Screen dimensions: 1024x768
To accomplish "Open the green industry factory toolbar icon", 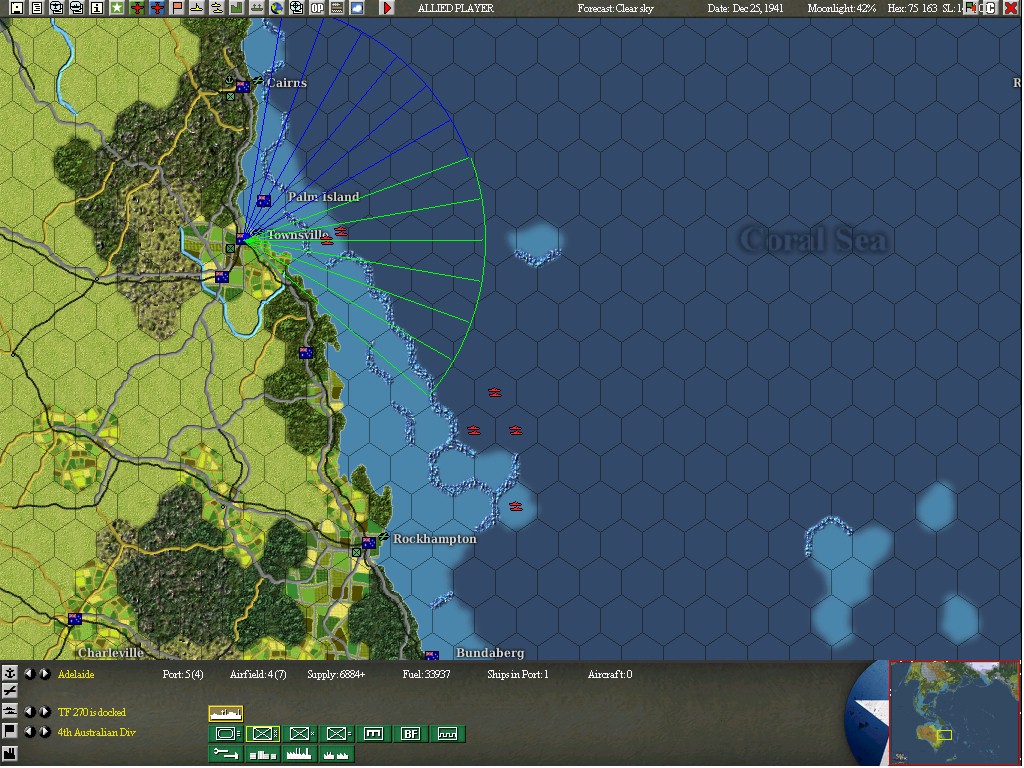I will (236, 8).
